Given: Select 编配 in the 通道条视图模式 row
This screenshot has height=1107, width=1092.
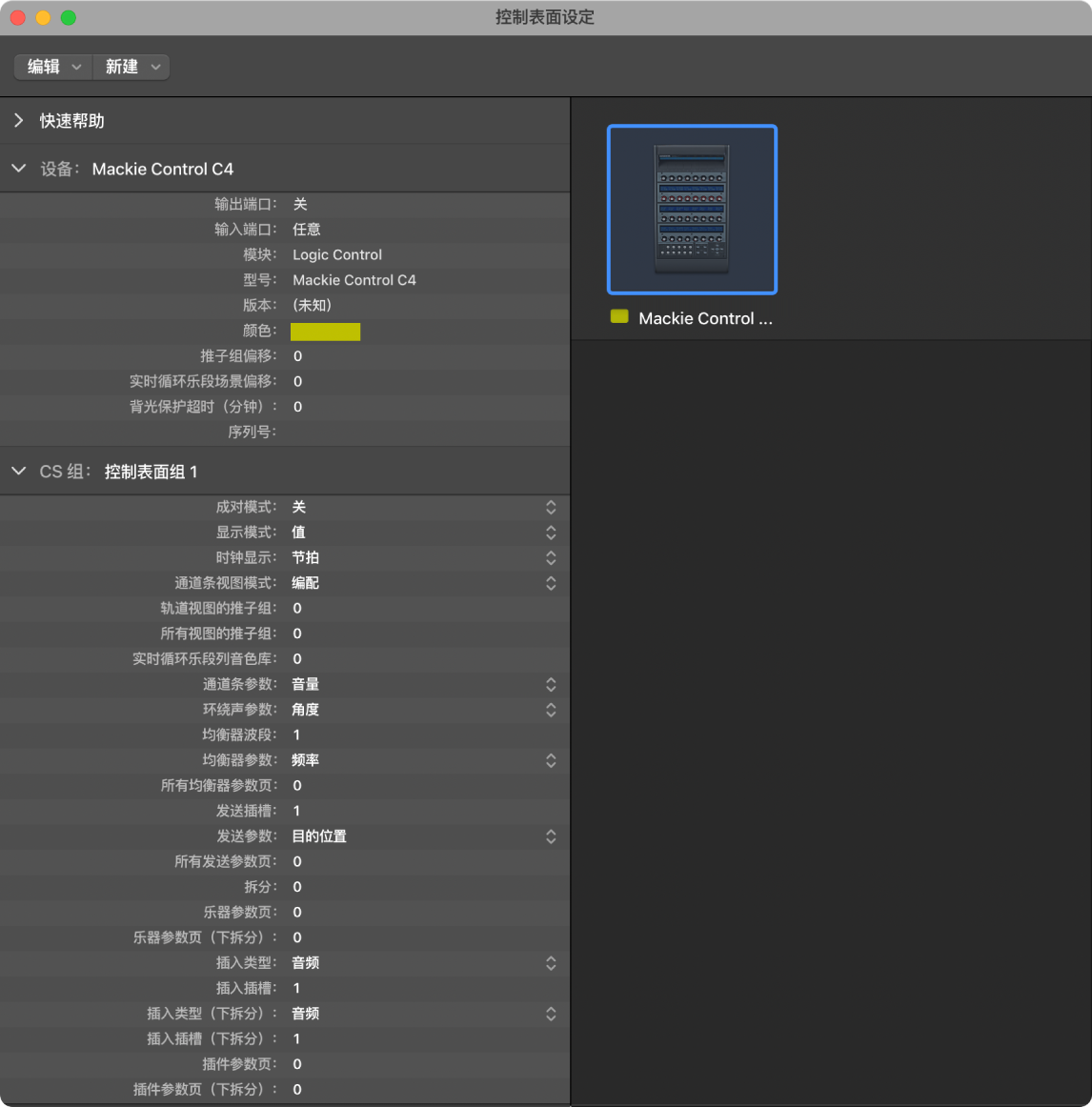Looking at the screenshot, I should 306,583.
